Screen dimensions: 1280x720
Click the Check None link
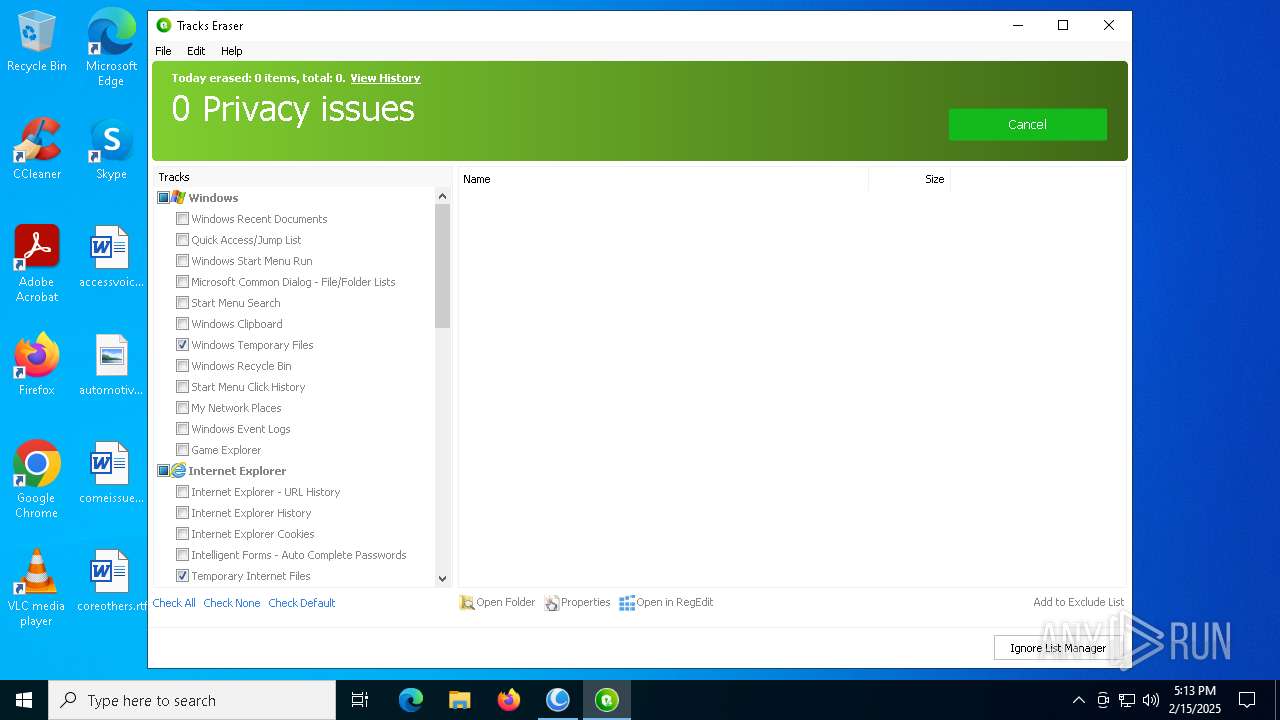[232, 603]
